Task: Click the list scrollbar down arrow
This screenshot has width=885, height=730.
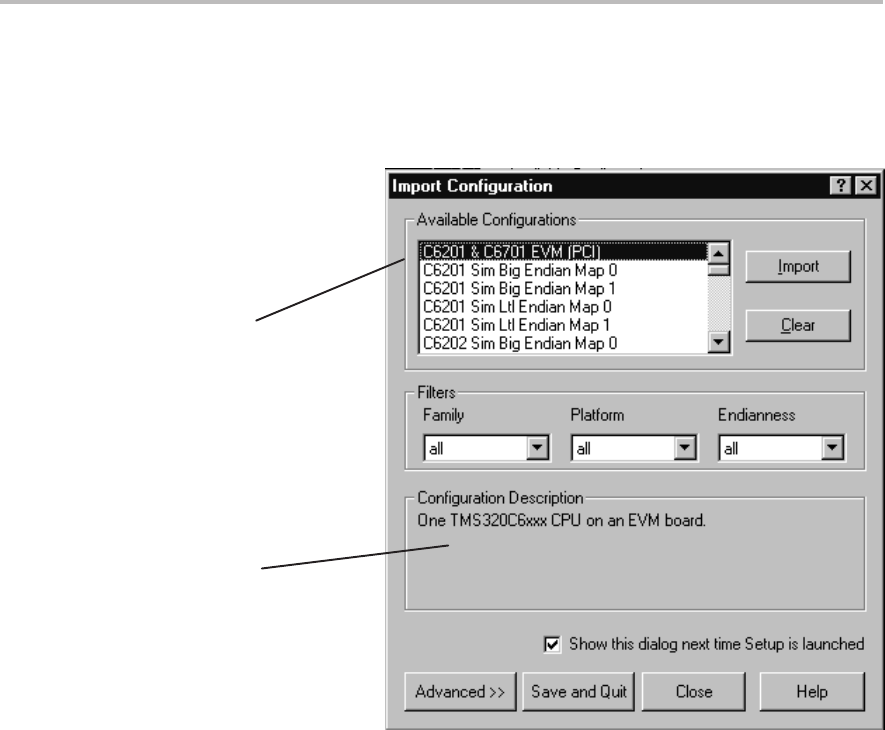Action: coord(718,342)
